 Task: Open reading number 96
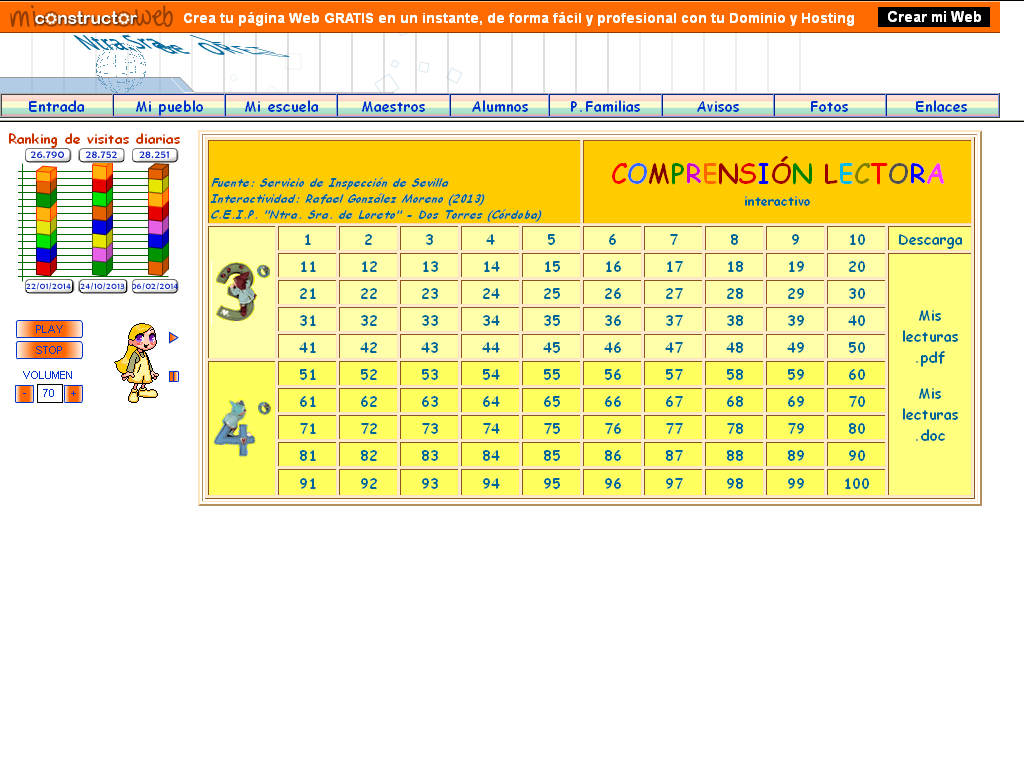(x=613, y=483)
